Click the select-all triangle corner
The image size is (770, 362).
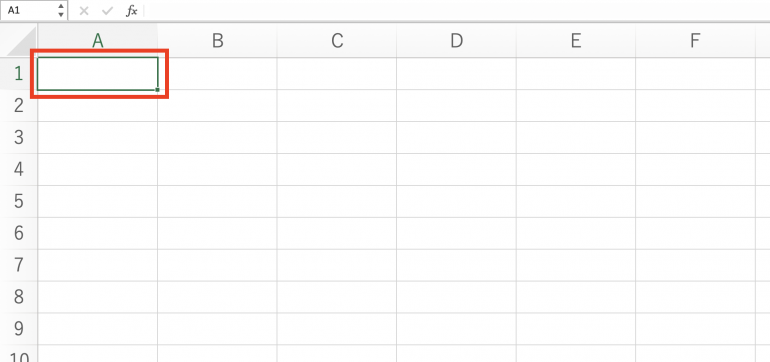pos(19,41)
